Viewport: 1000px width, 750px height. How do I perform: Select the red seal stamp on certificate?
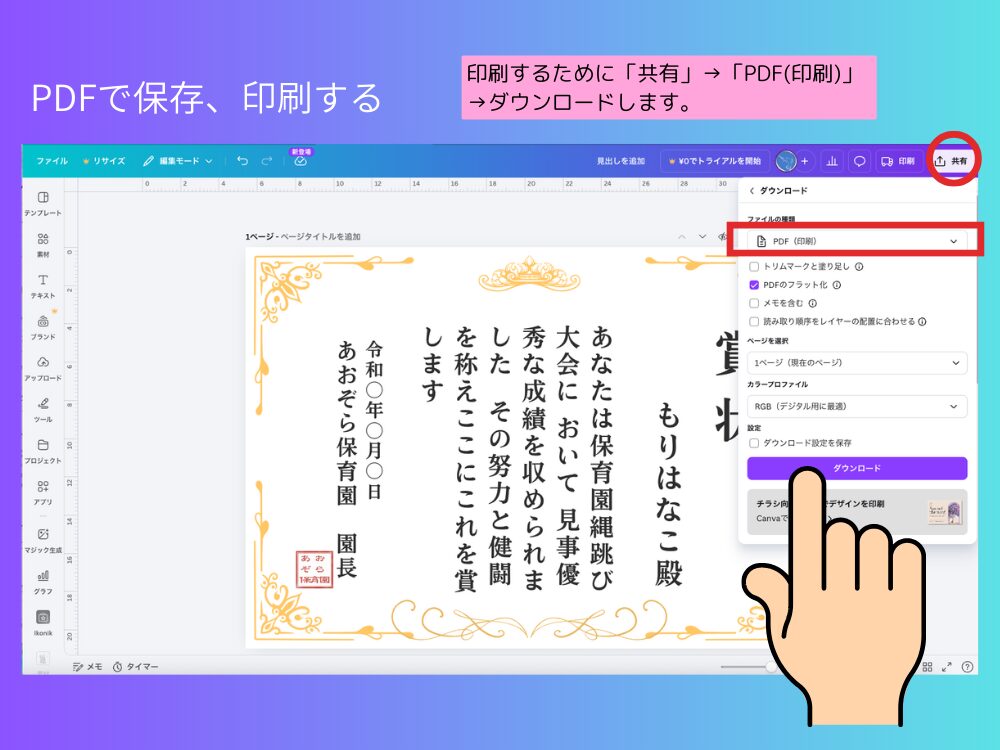pos(314,570)
